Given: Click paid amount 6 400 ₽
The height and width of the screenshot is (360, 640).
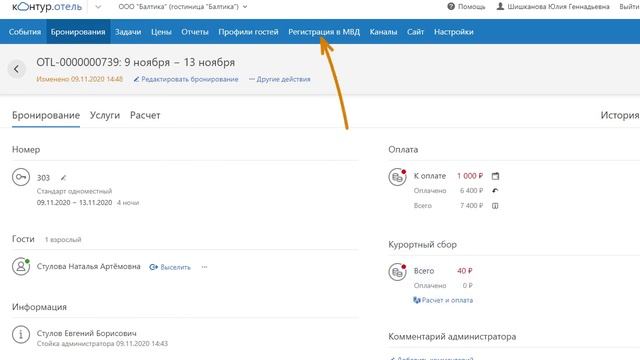Looking at the screenshot, I should coord(471,191).
